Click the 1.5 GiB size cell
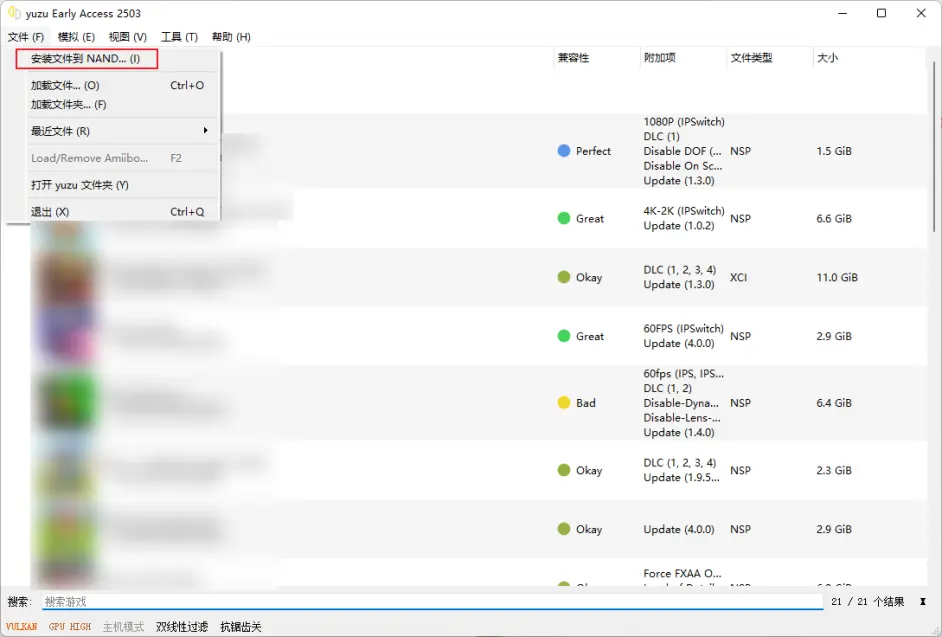Screen dimensions: 942x637 coord(834,151)
